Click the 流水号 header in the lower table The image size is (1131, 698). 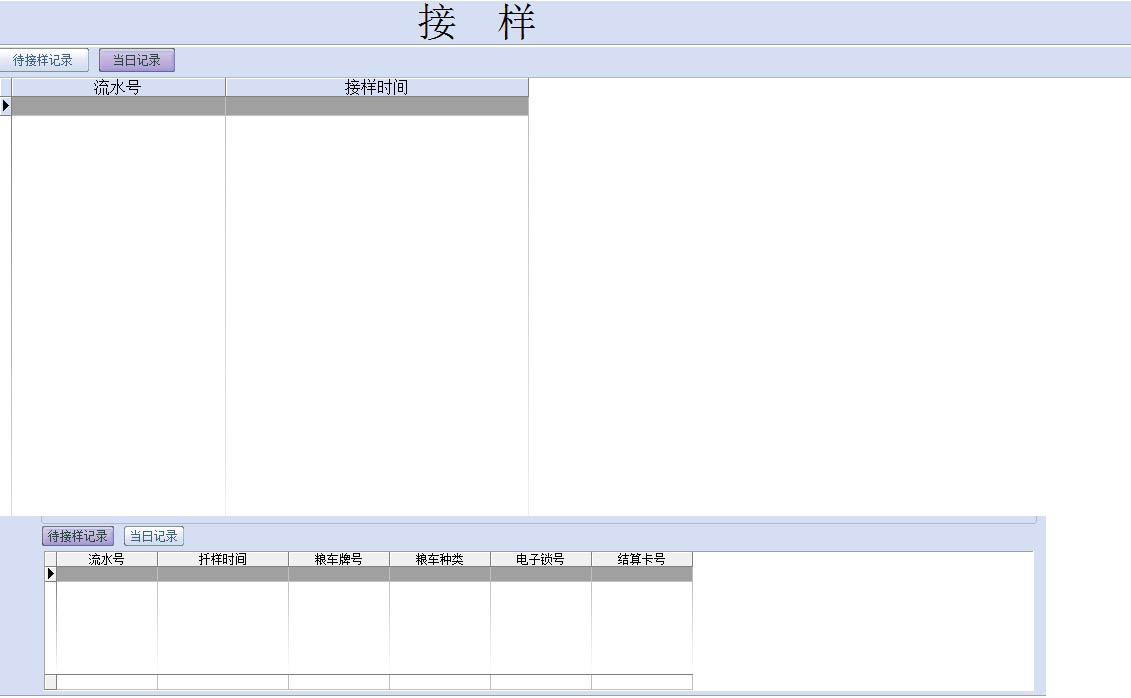pos(106,559)
